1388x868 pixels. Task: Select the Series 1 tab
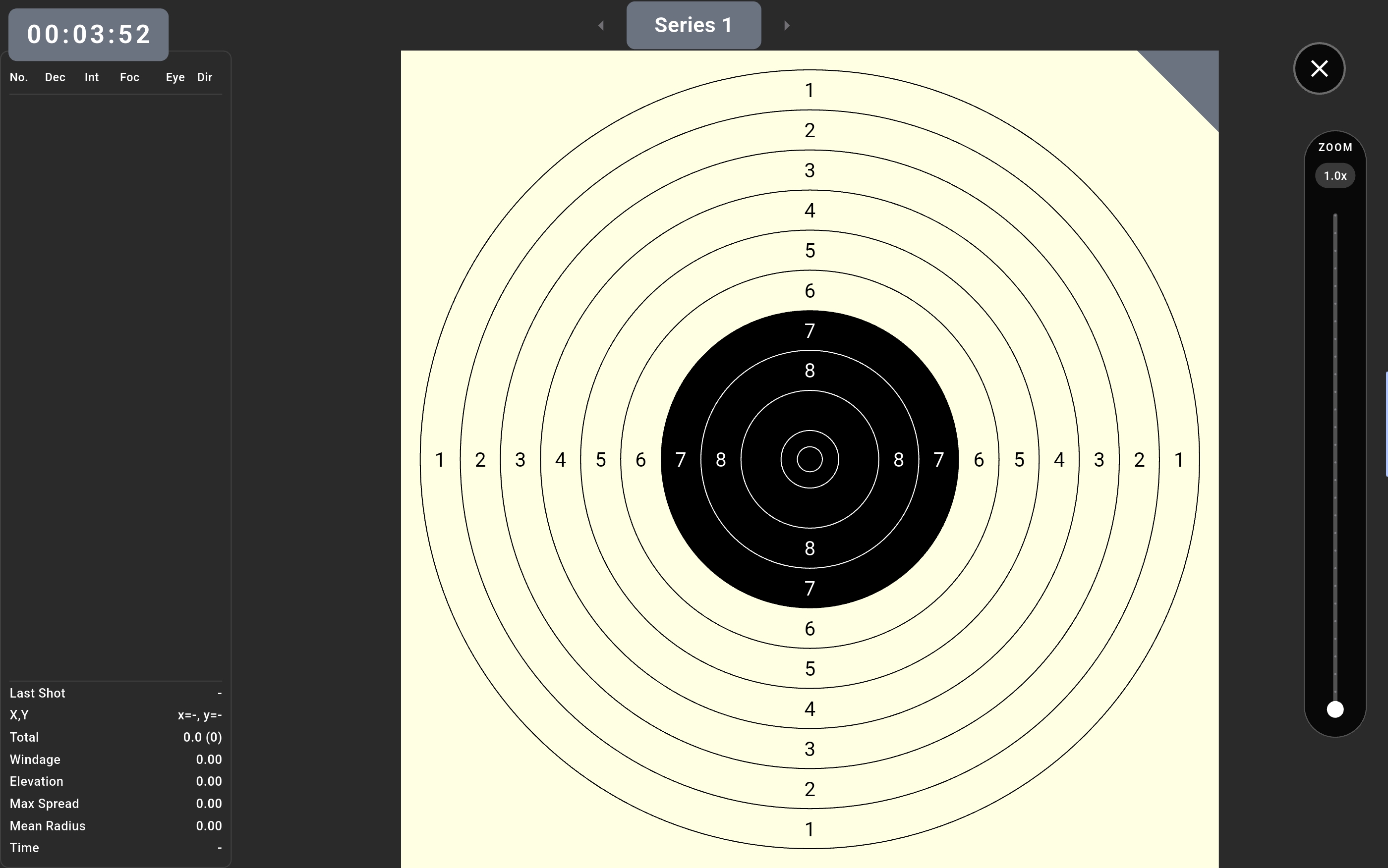(x=693, y=25)
